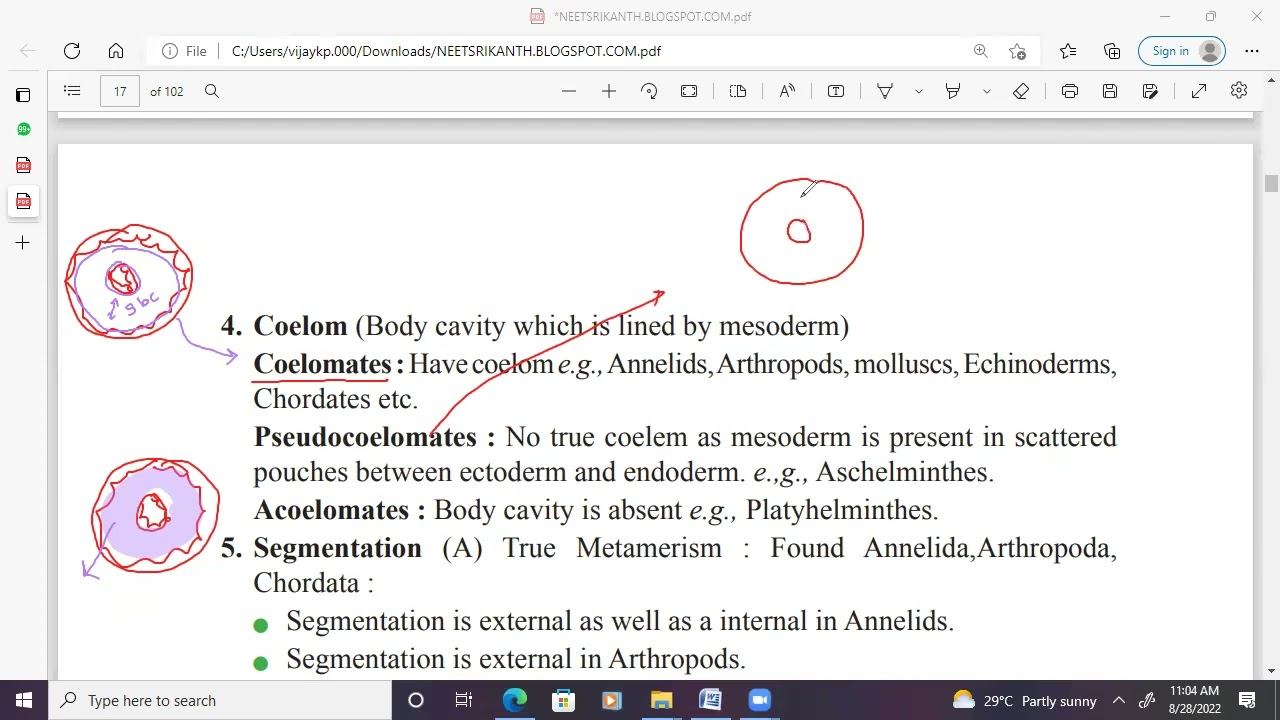Select the active PDF sidebar tab

point(23,201)
